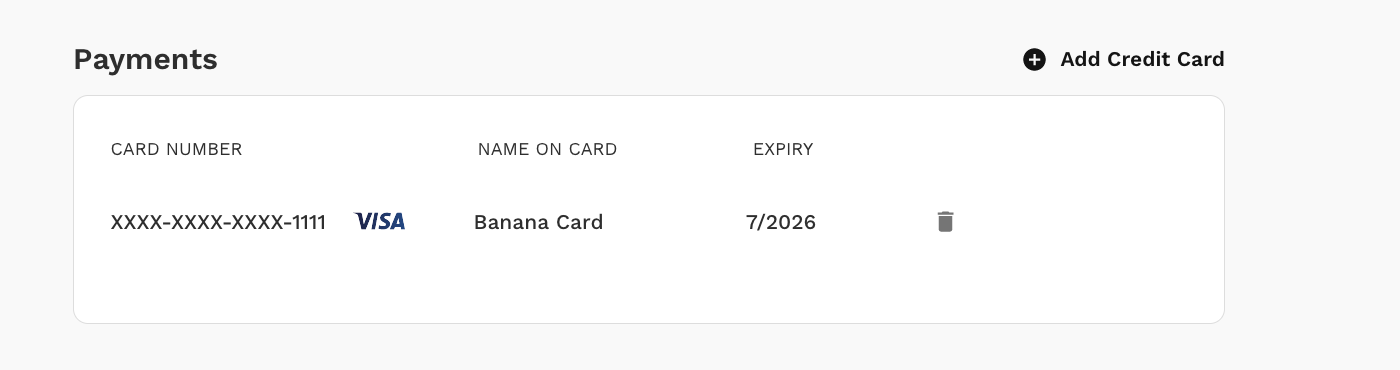Viewport: 1400px width, 370px height.
Task: Click the NAME ON CARD column header
Action: click(548, 150)
